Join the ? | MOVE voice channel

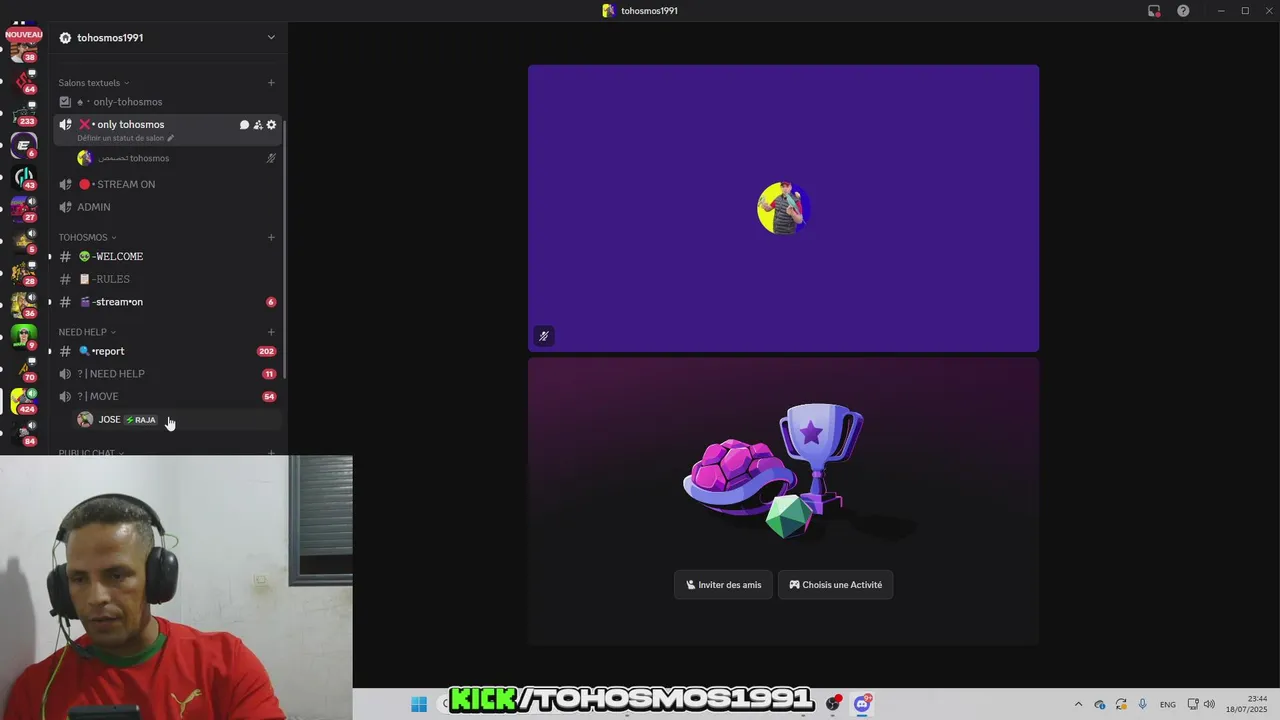point(168,397)
